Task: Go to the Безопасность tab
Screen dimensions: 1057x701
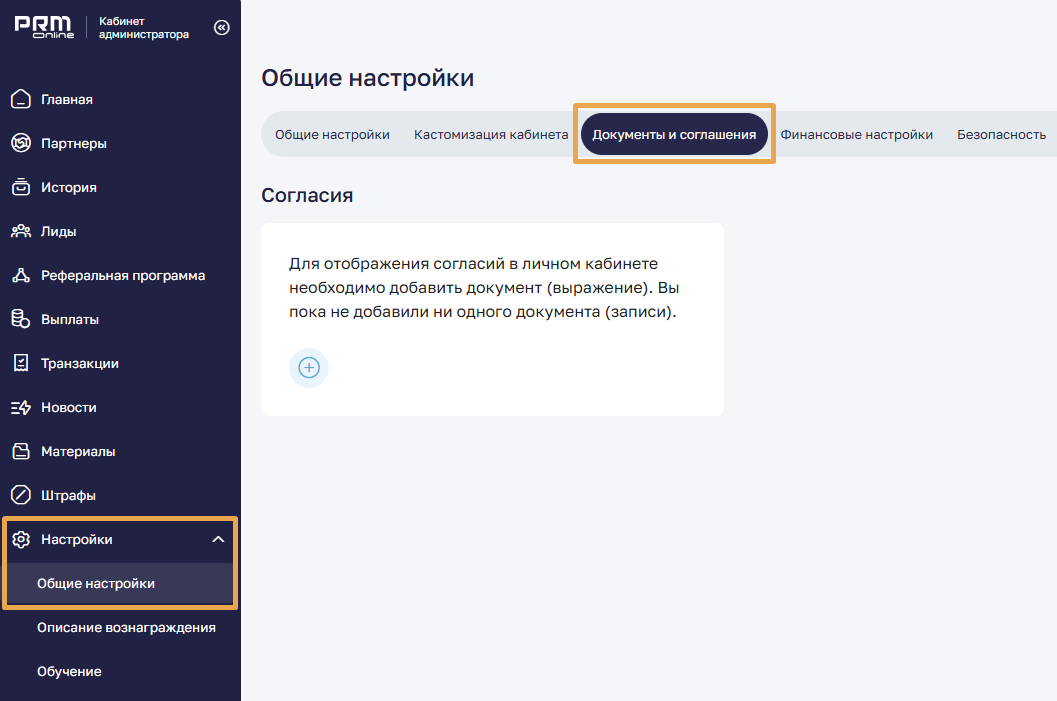Action: tap(1001, 135)
